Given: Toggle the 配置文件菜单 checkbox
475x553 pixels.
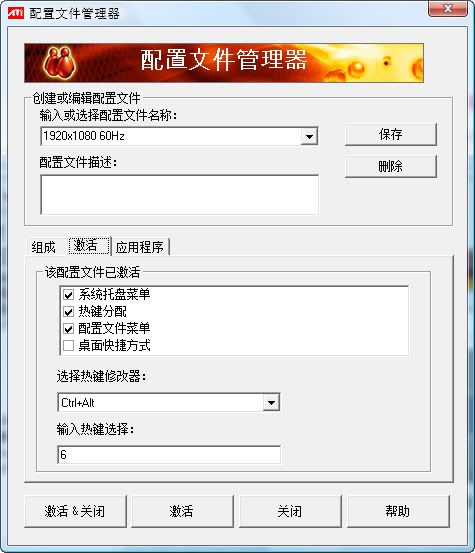Looking at the screenshot, I should click(x=68, y=329).
